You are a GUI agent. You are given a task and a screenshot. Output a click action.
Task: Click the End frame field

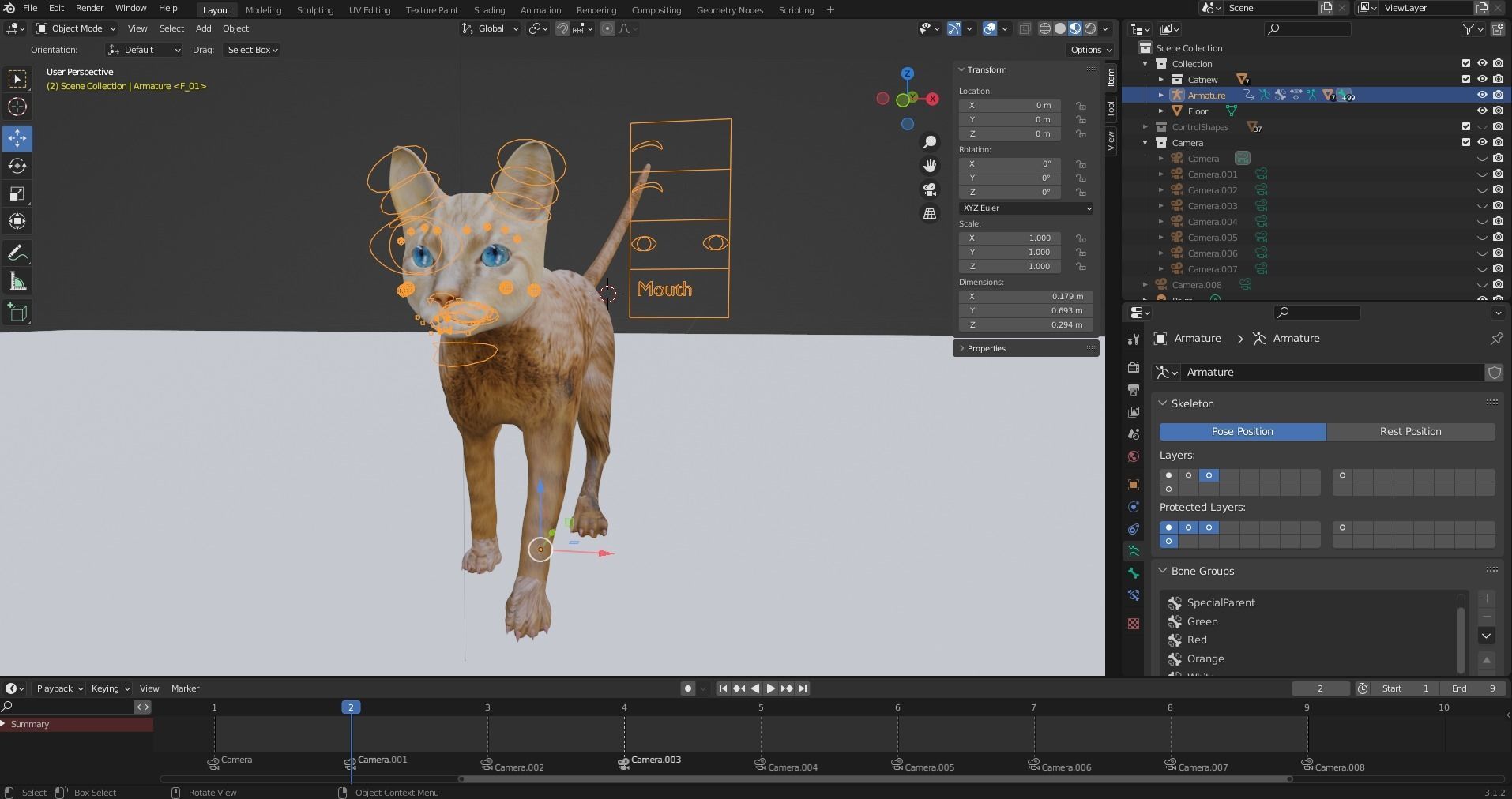tap(1473, 688)
